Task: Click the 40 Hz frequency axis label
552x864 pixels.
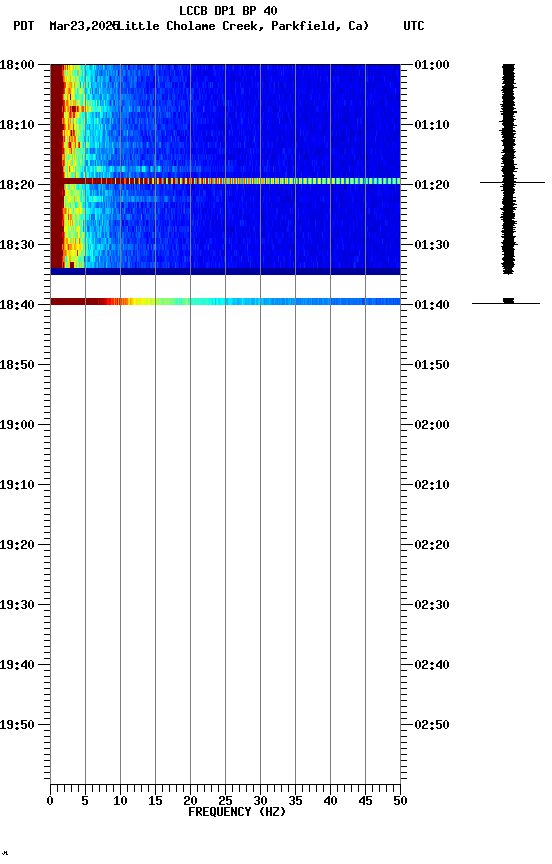Action: click(x=330, y=801)
